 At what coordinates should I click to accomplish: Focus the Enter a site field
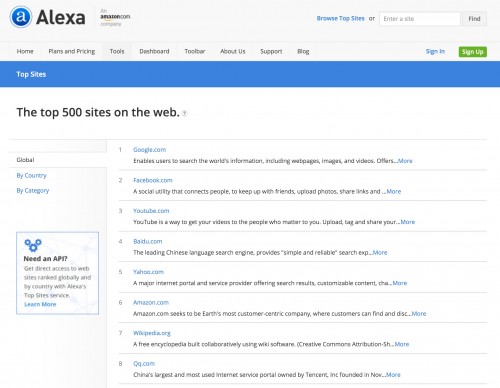(x=420, y=19)
